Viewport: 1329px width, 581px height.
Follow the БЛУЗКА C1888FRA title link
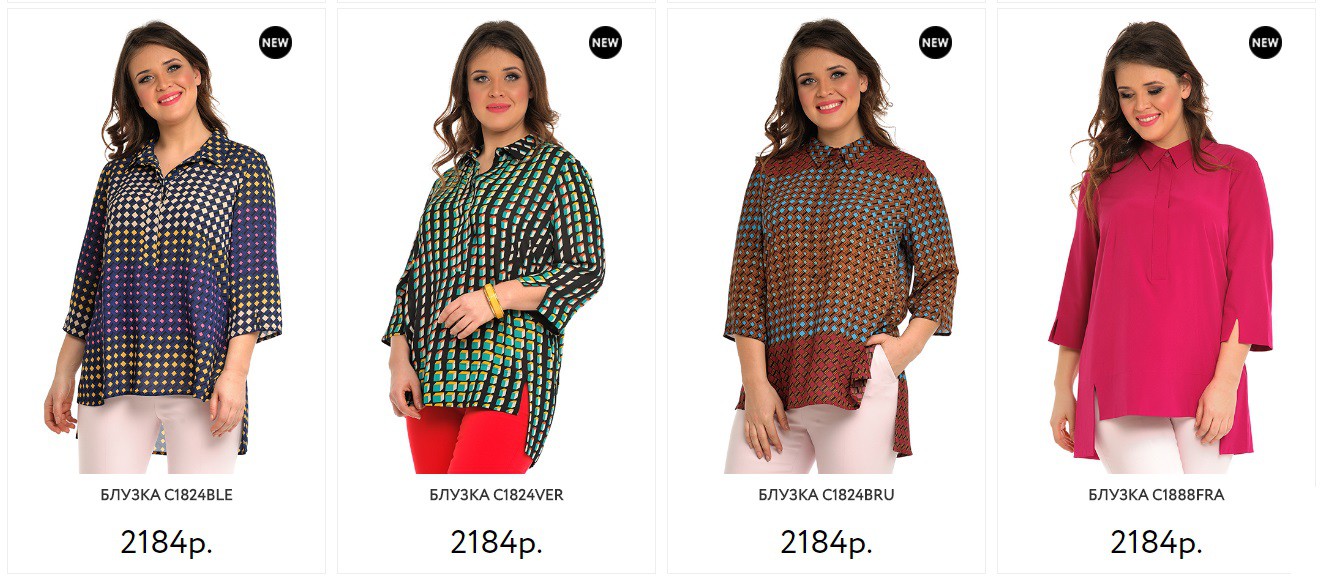(1156, 495)
